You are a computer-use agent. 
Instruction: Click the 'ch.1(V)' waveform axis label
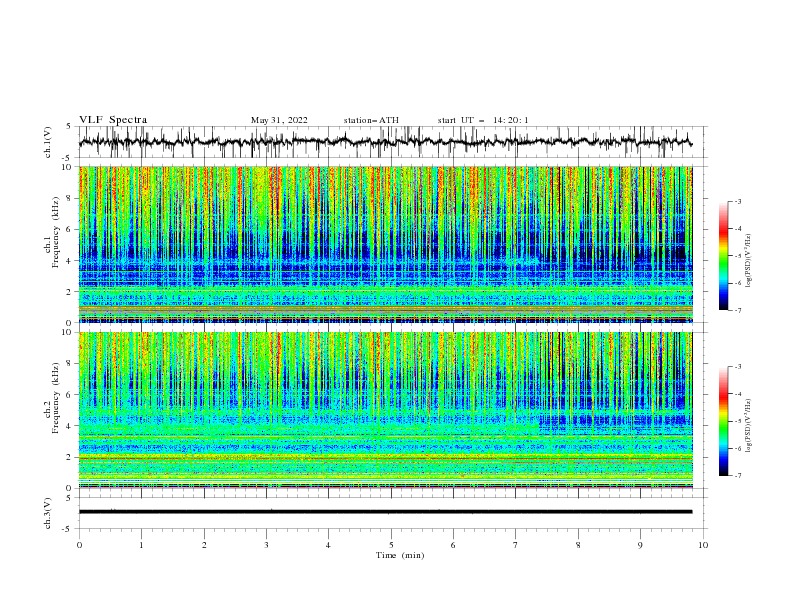(x=48, y=142)
